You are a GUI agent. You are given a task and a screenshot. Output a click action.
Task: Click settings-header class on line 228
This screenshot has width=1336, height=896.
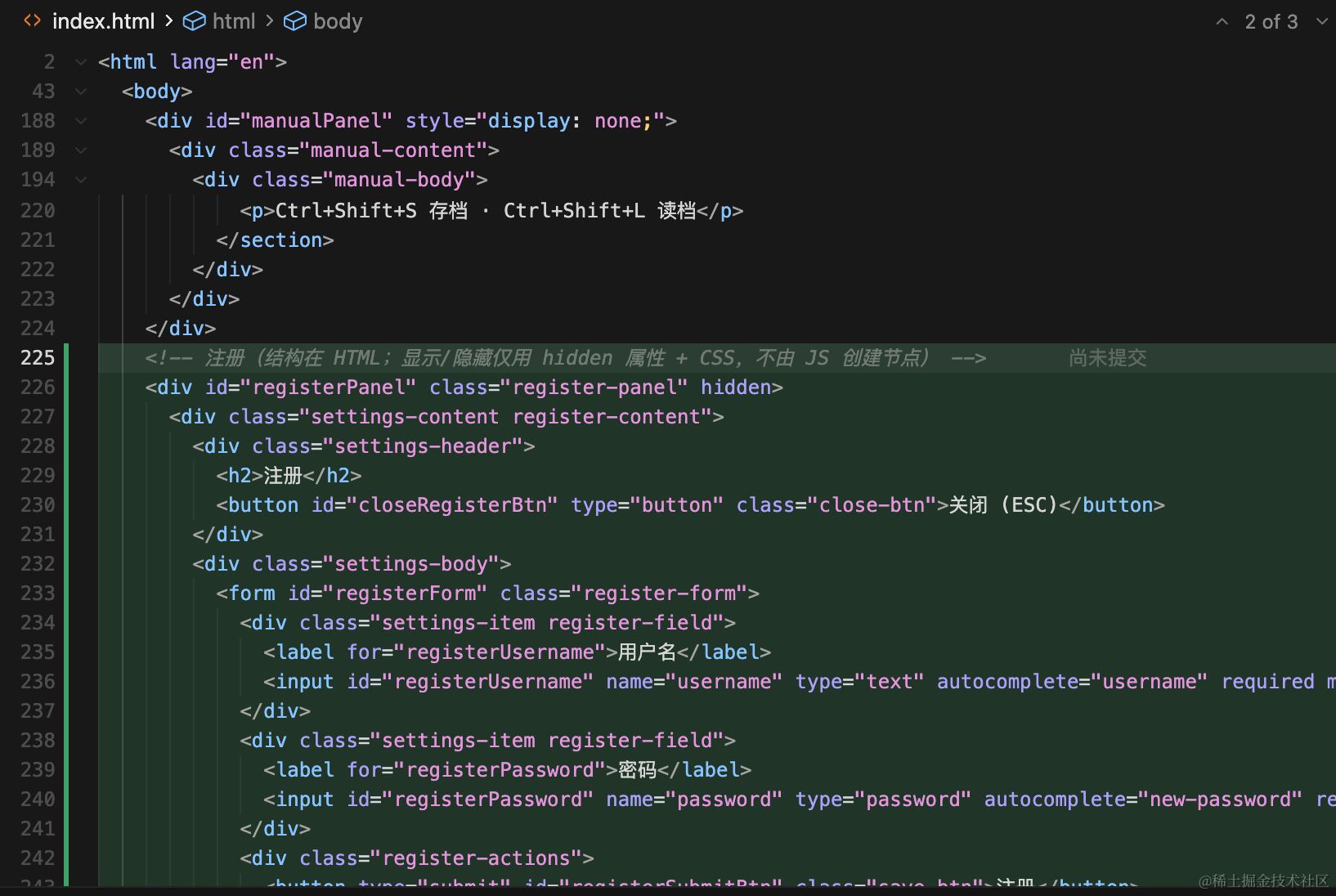tap(423, 446)
